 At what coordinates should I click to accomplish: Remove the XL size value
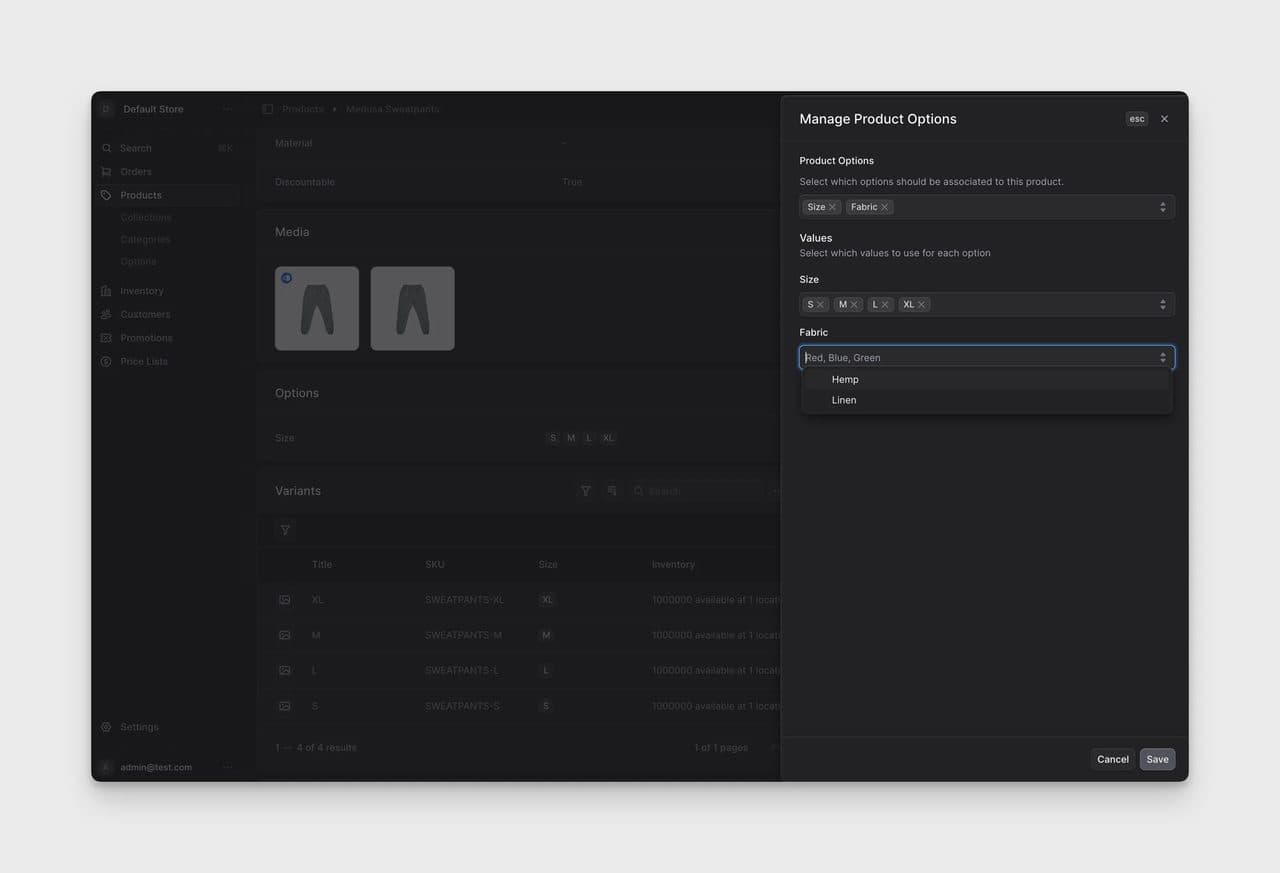click(921, 305)
